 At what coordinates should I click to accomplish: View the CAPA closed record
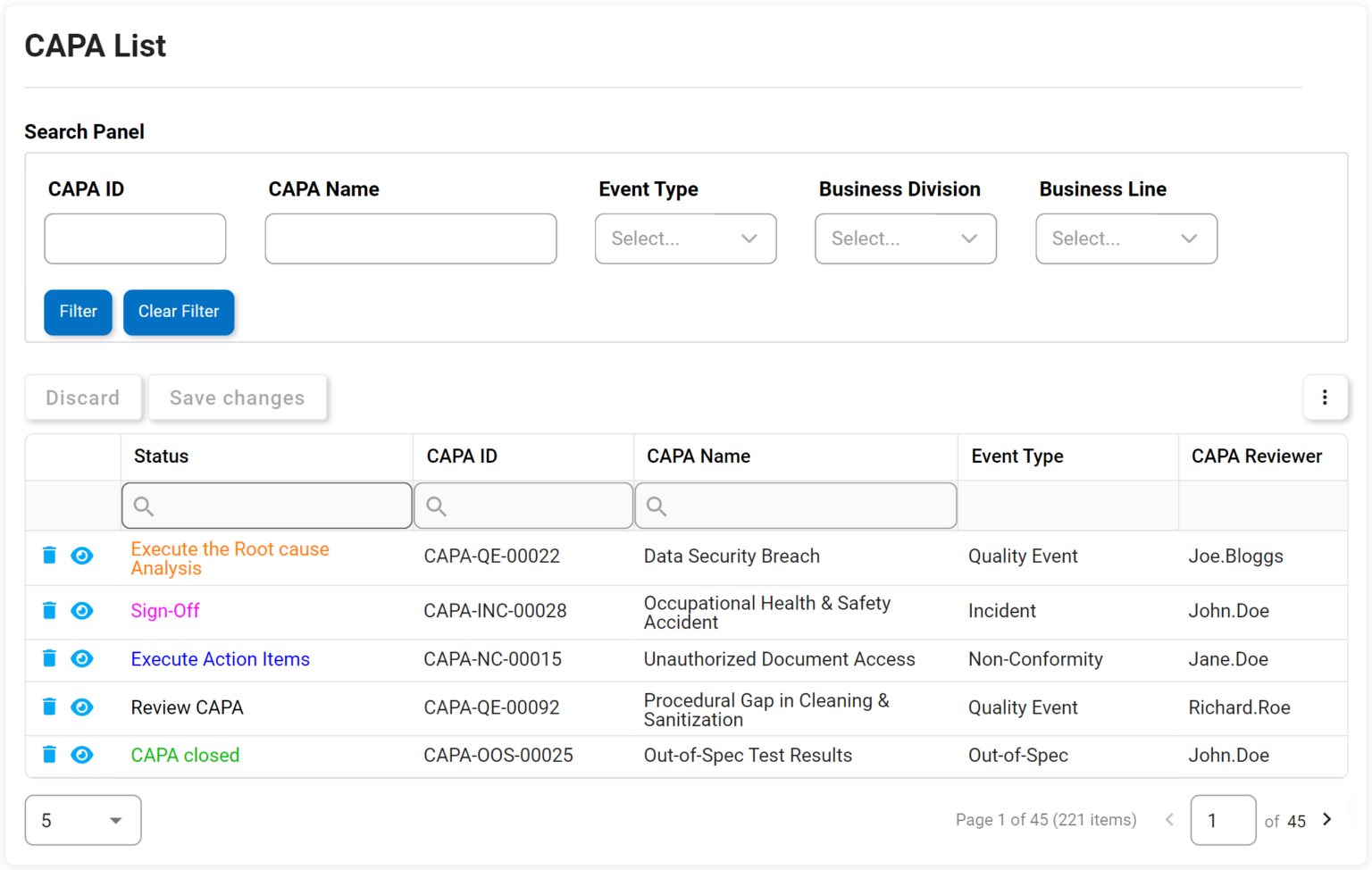[x=82, y=755]
